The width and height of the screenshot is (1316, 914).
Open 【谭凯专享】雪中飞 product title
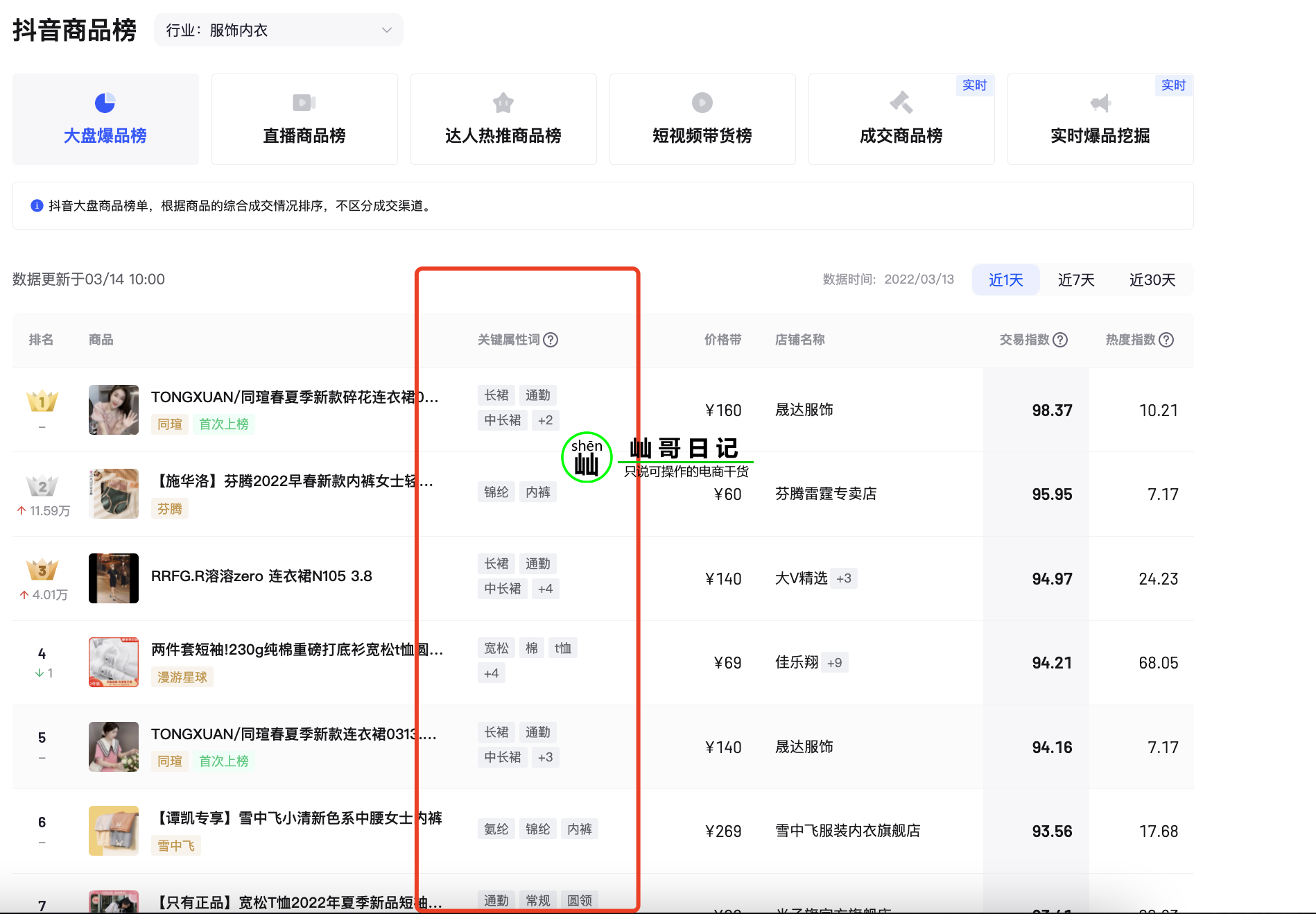tap(297, 818)
